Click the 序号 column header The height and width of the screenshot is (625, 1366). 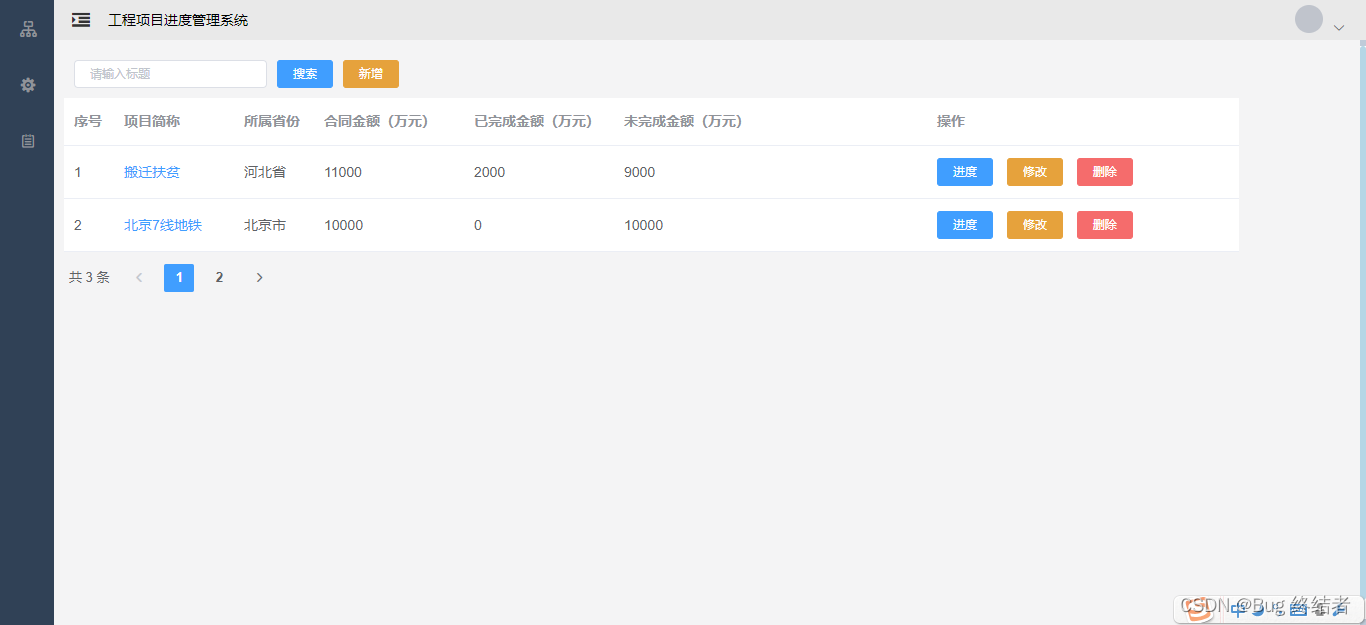pyautogui.click(x=88, y=121)
